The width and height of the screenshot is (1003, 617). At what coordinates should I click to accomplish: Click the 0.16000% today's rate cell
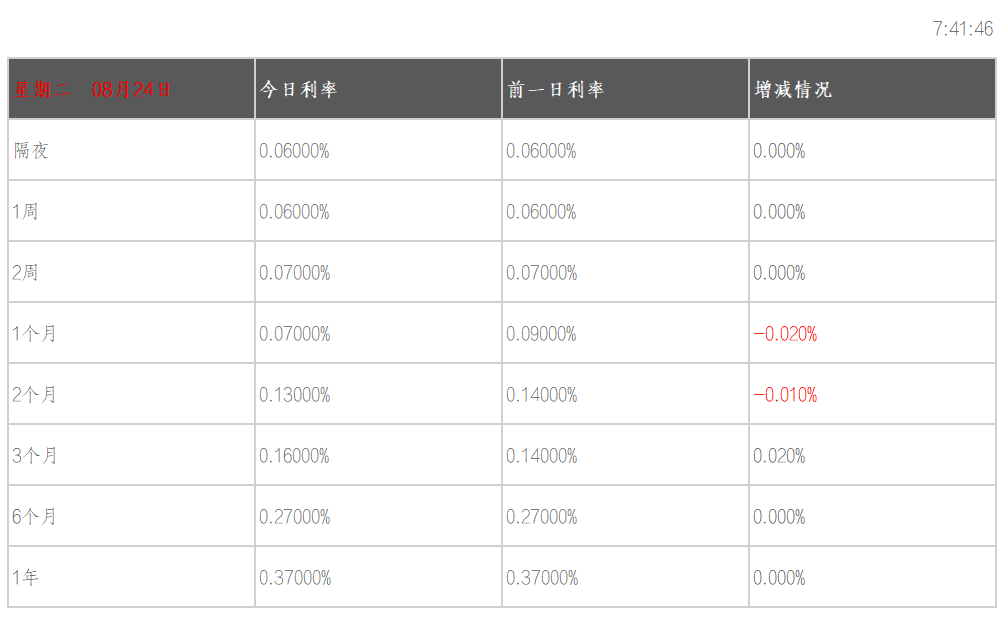(x=294, y=456)
